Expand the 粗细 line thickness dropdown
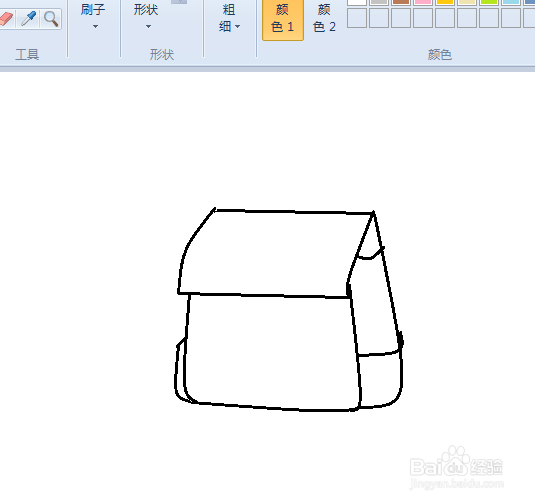535x503 pixels. pos(229,18)
